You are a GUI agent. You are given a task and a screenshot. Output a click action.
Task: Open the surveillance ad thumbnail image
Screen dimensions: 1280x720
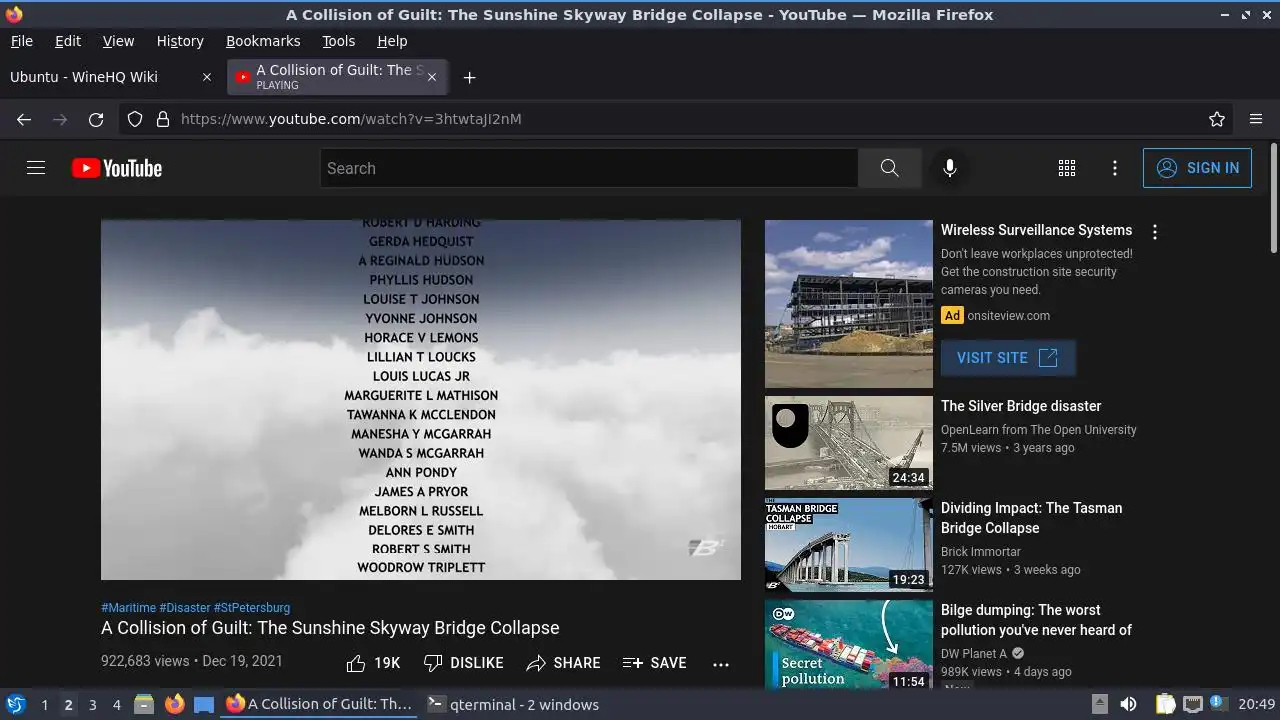849,304
